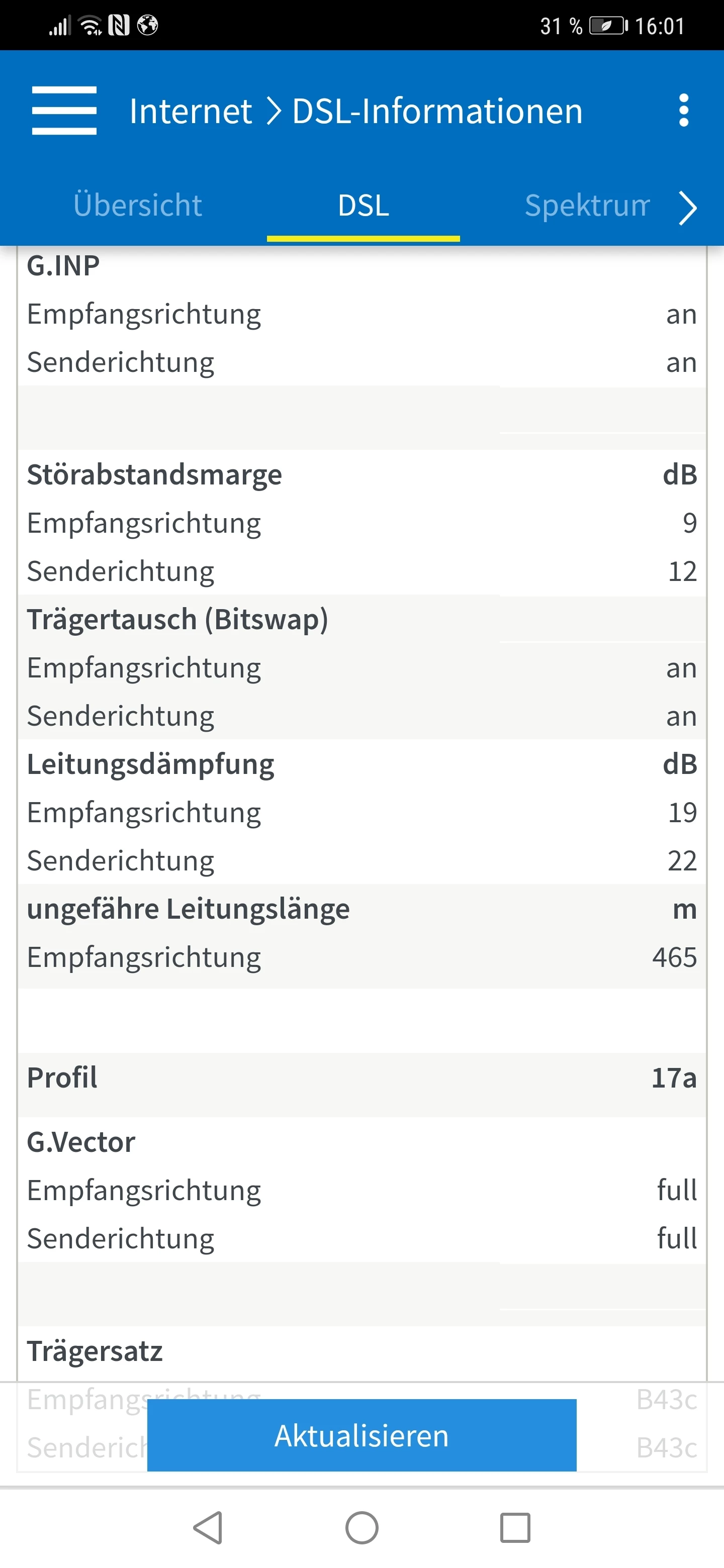Tap the Internet breadcrumb link
724x1568 pixels.
tap(191, 112)
